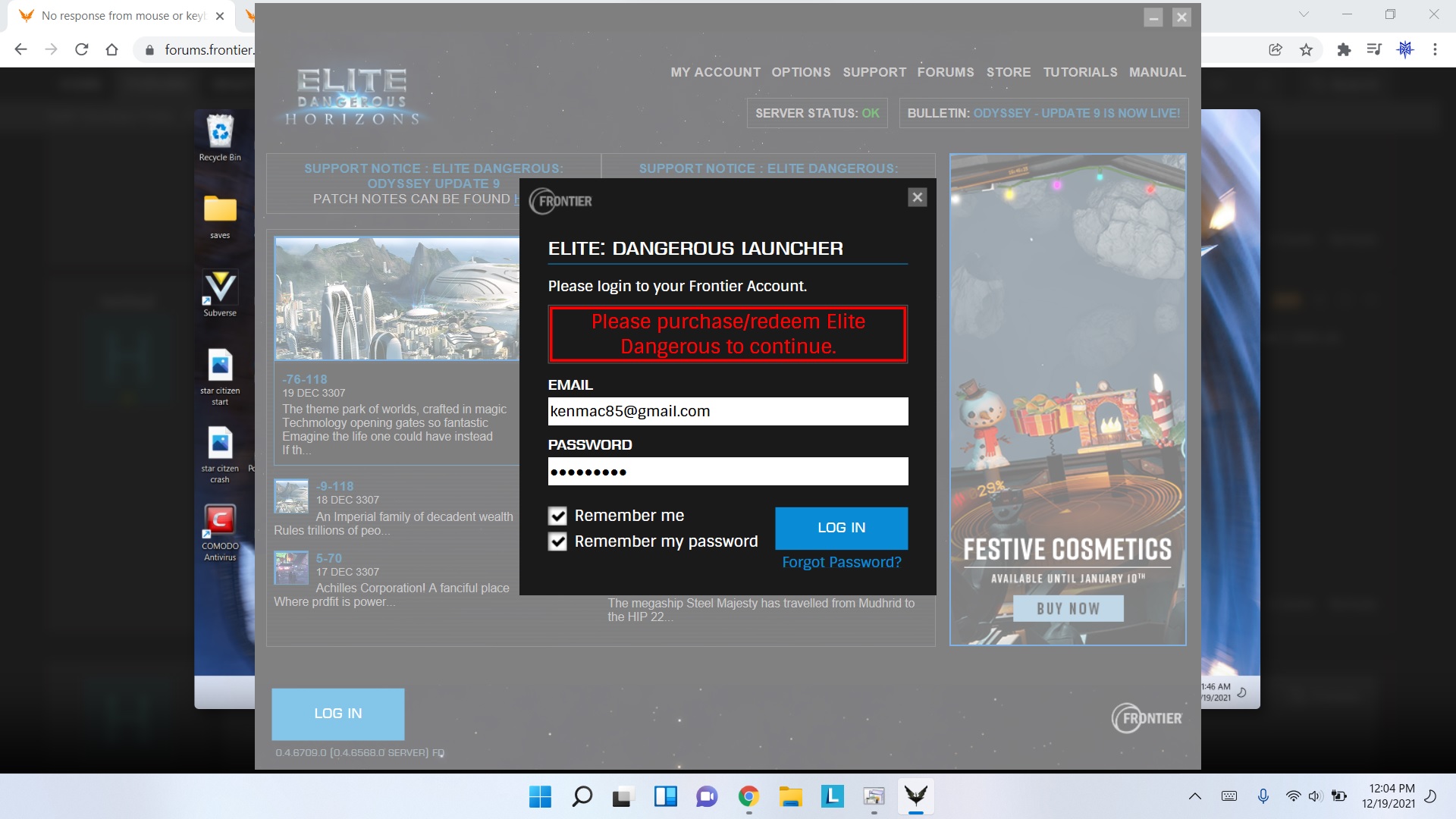Screen dimensions: 1456x819
Task: Close the Frontier login dialog
Action: (917, 197)
